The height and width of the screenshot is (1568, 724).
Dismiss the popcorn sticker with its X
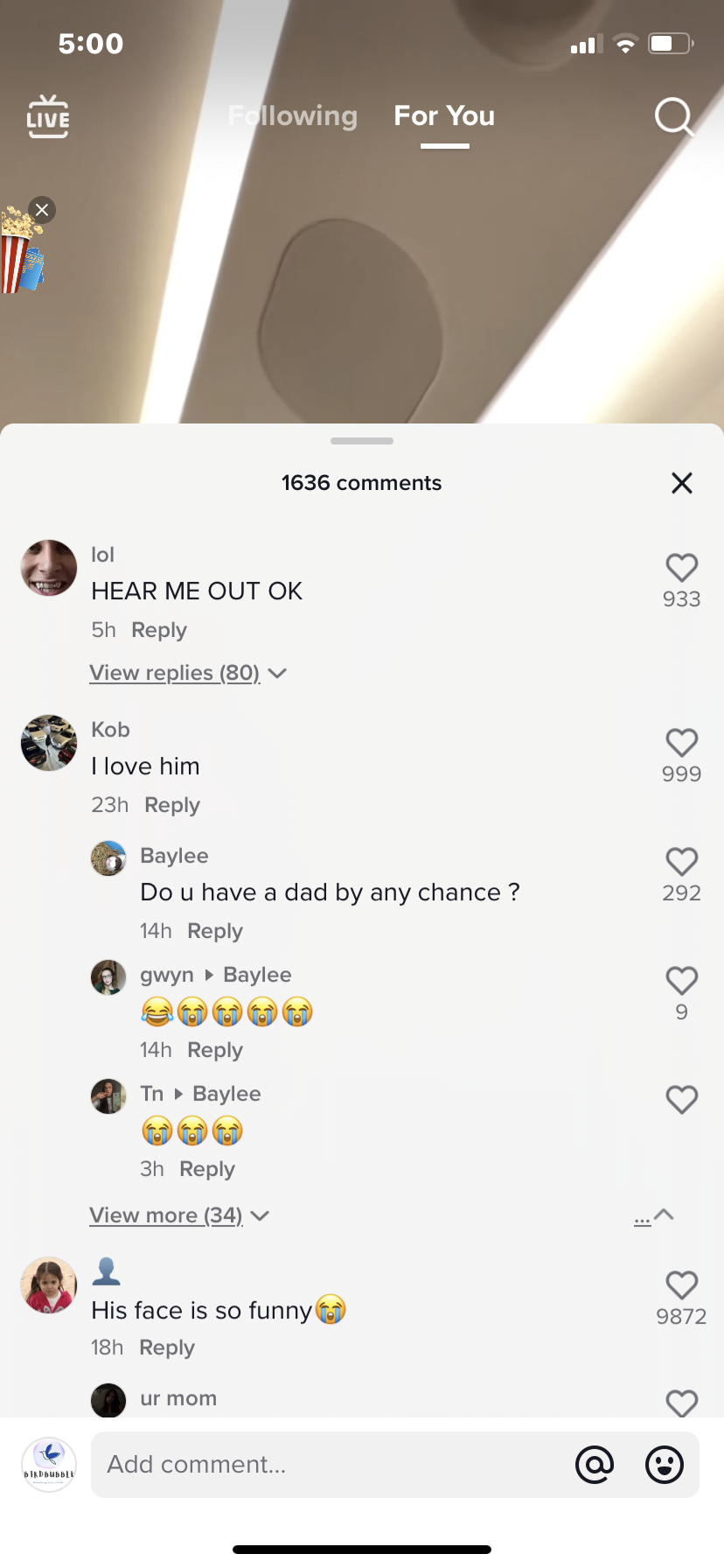(x=42, y=210)
